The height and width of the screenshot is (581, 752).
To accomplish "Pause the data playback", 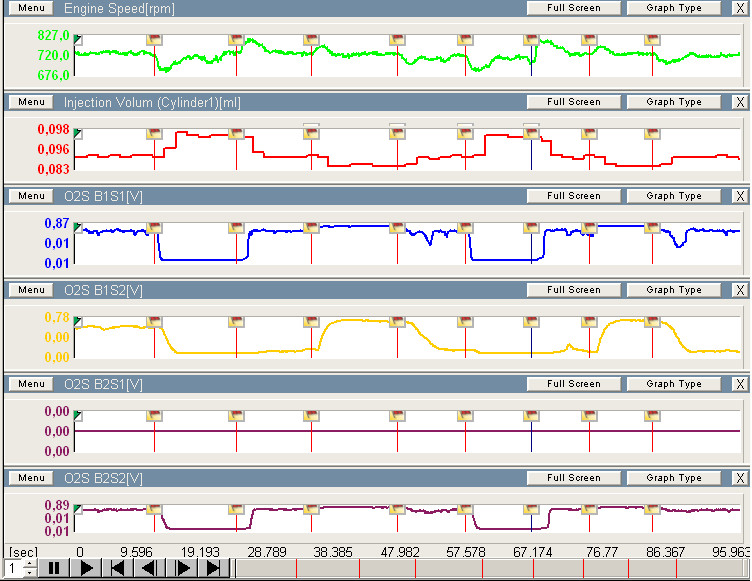I will coord(55,568).
